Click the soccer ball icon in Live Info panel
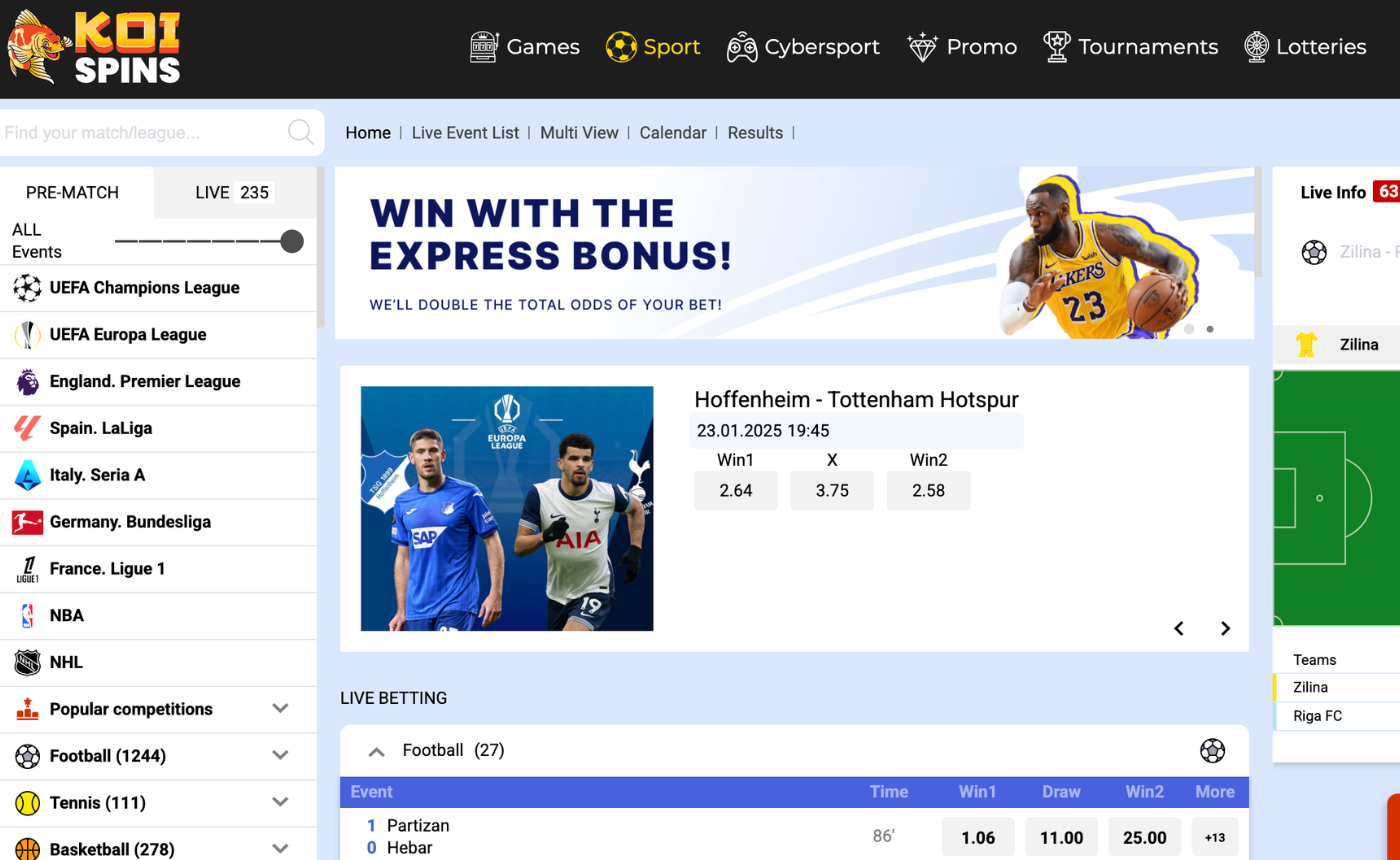This screenshot has width=1400, height=860. 1314,252
